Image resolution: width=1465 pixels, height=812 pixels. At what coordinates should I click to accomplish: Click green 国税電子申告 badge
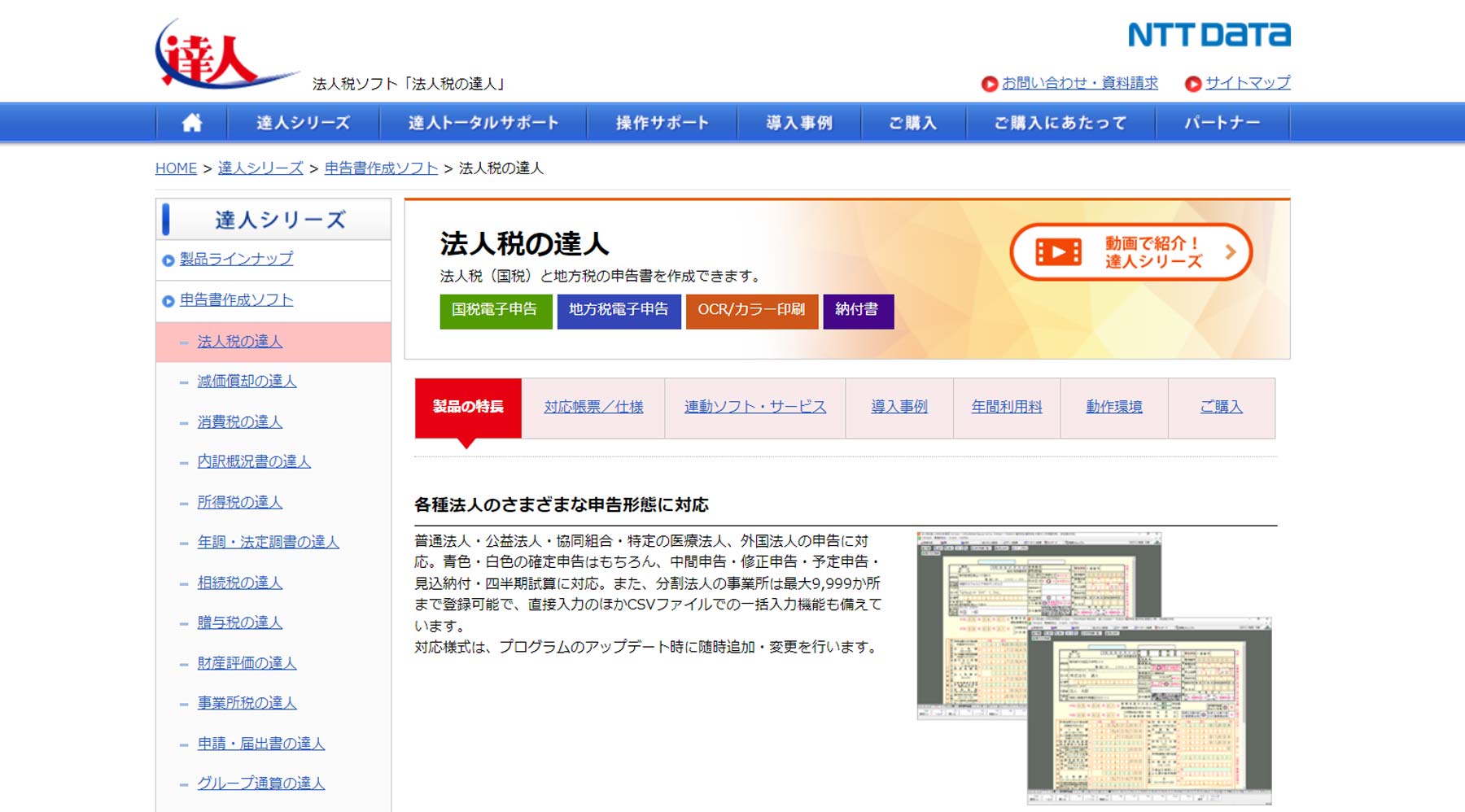click(x=496, y=312)
